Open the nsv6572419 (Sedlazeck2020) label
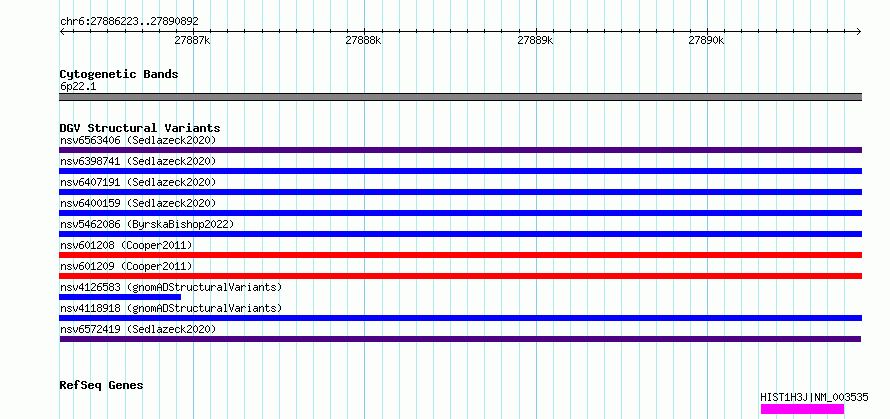The image size is (890, 419). pos(138,329)
